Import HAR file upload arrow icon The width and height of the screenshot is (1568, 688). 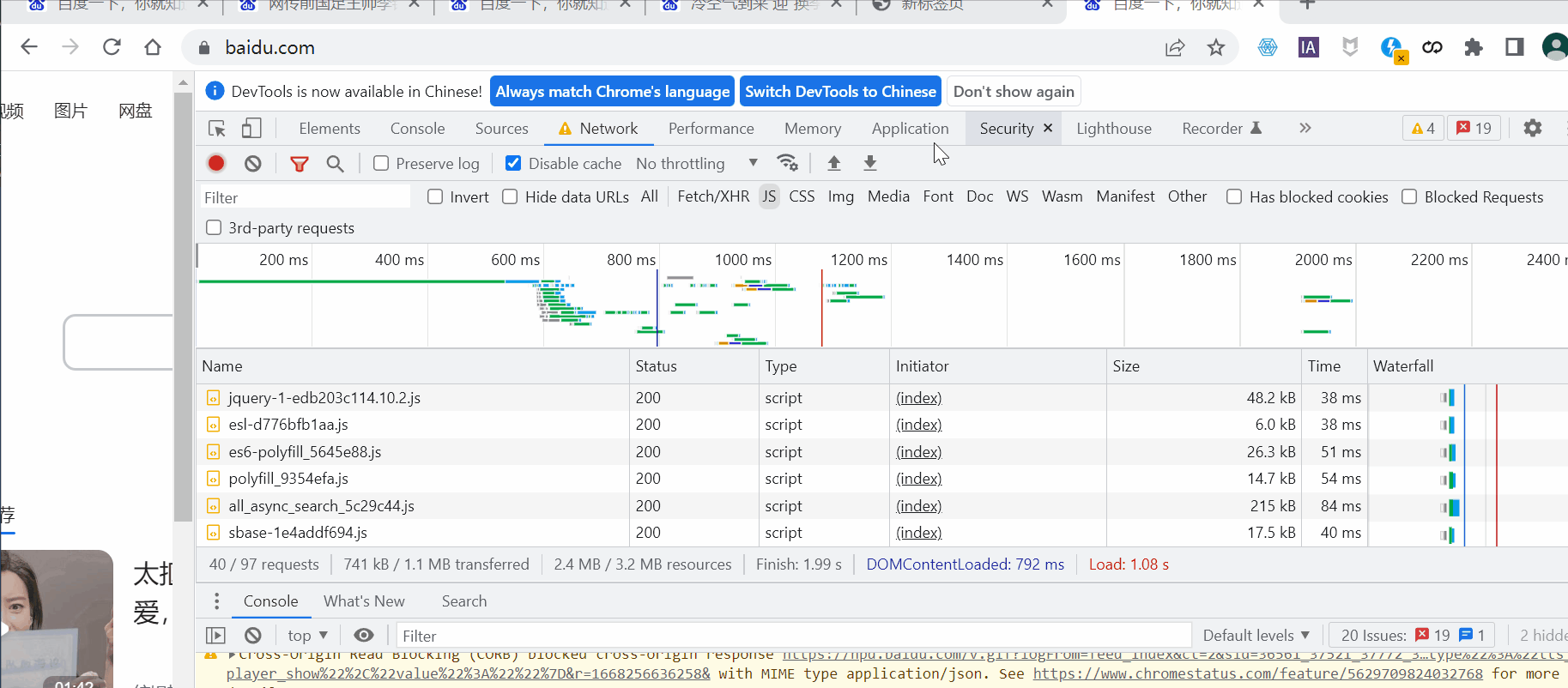(x=834, y=163)
